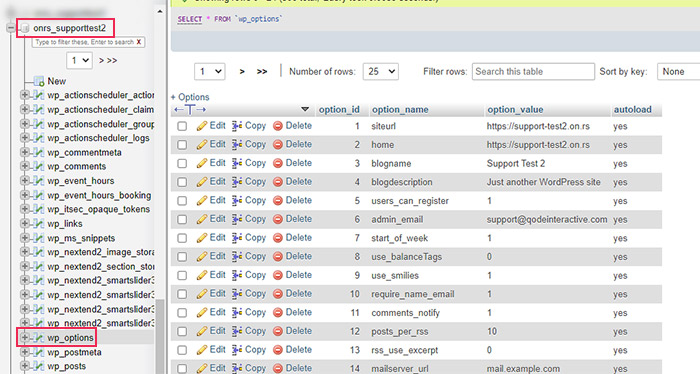Expand the wp_options table node
The image size is (700, 374).
click(x=25, y=338)
